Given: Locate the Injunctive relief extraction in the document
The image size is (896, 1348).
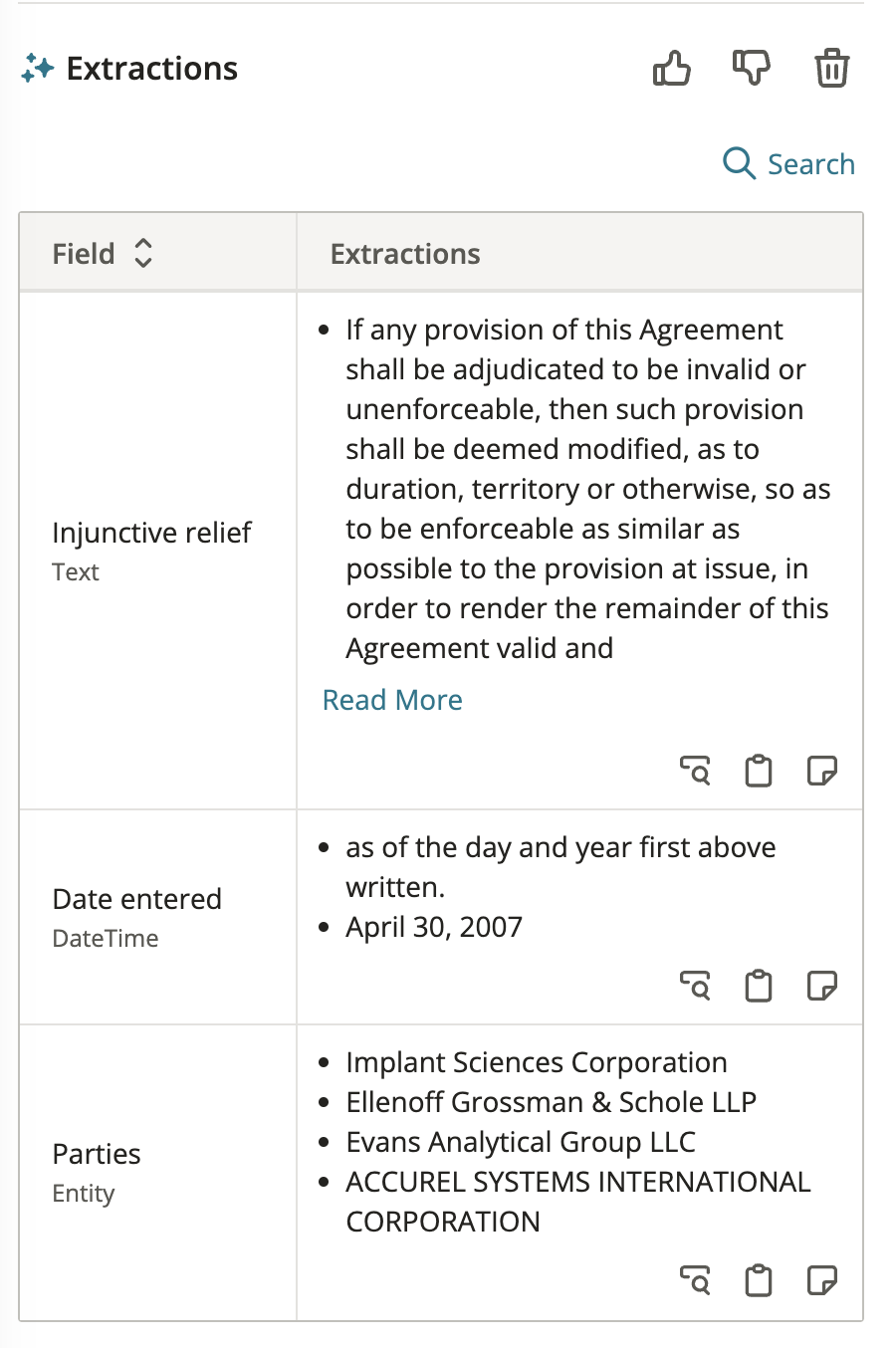Looking at the screenshot, I should tap(696, 770).
